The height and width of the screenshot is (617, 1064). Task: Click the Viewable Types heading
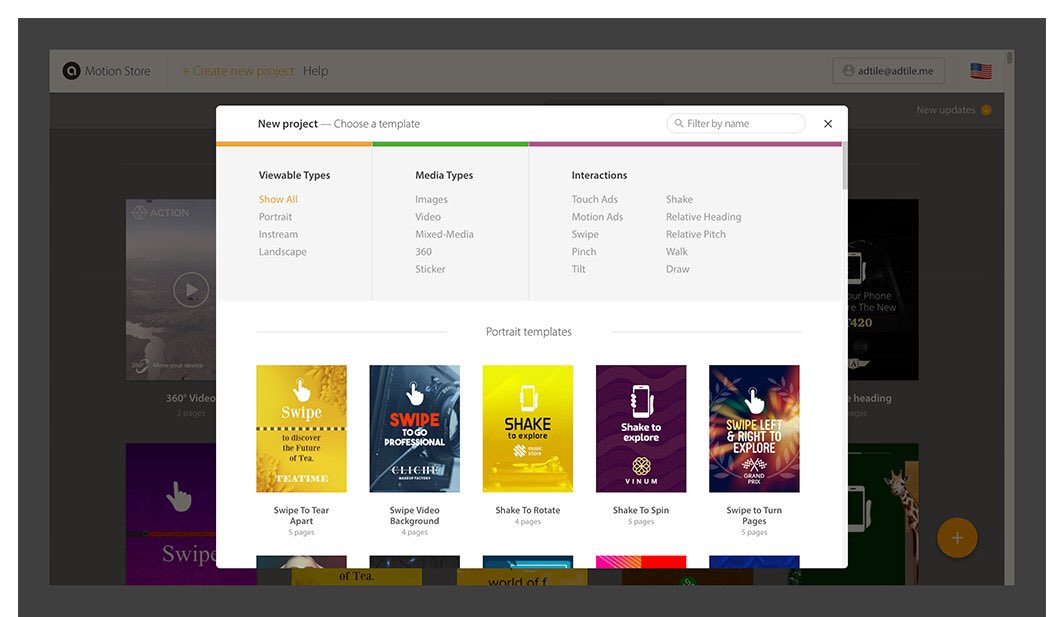click(x=294, y=175)
